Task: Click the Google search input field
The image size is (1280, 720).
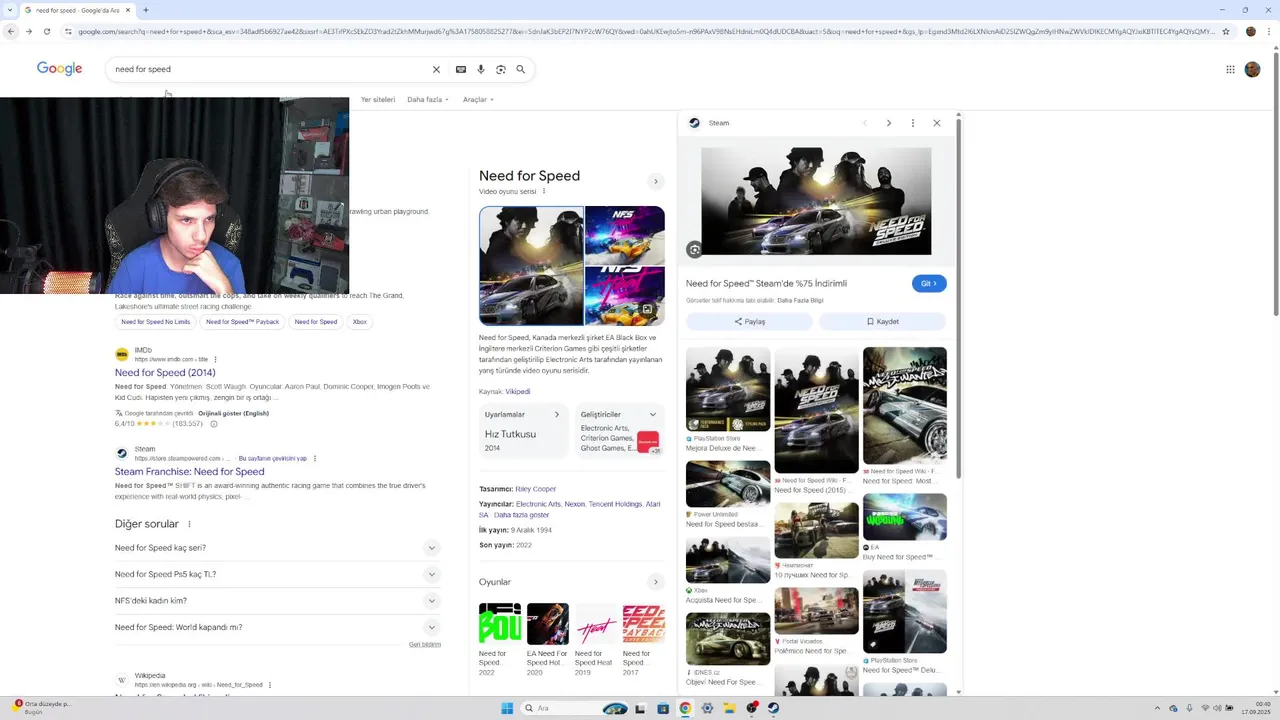Action: (270, 69)
